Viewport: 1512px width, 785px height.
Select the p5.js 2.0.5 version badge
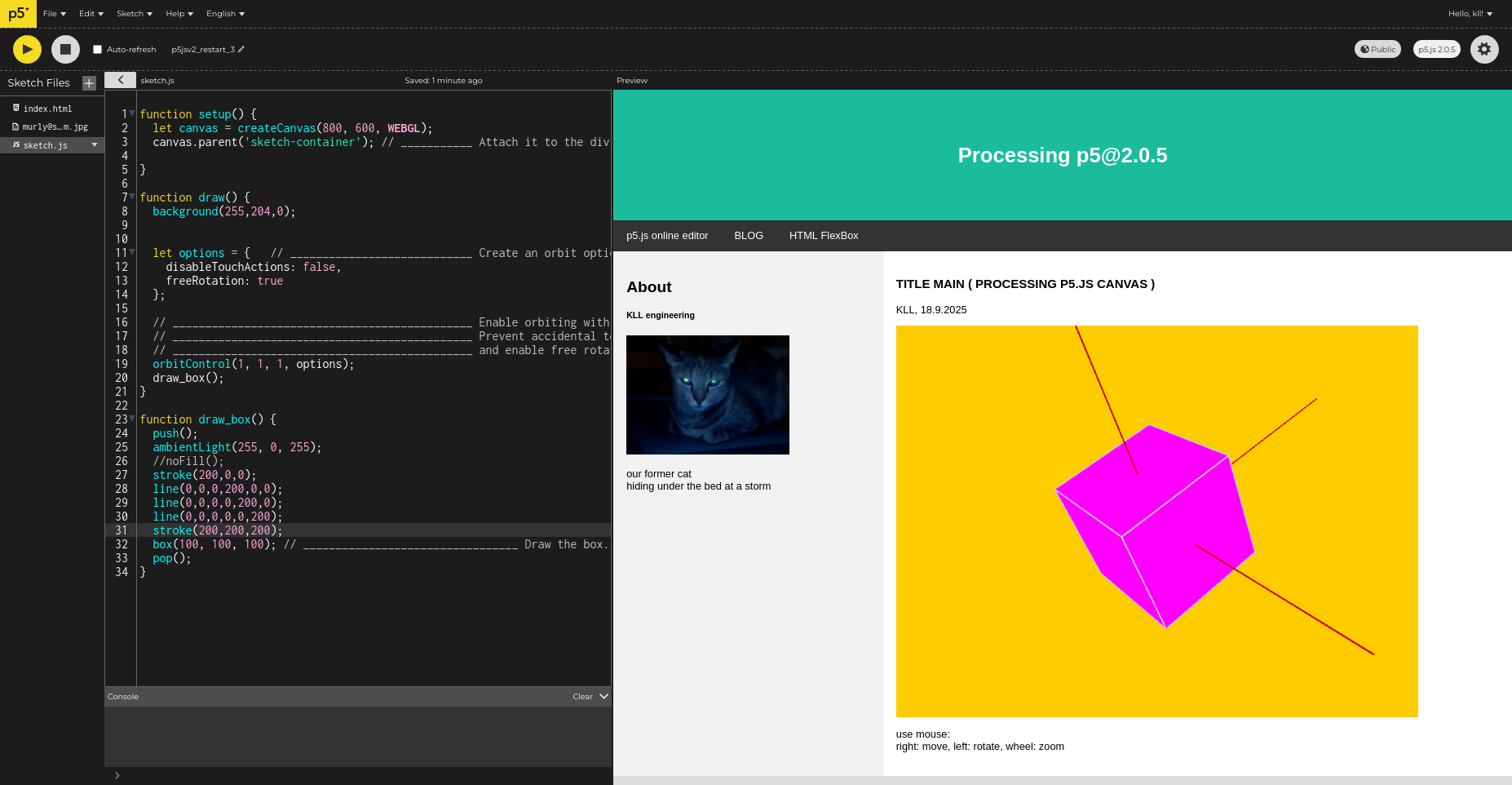click(x=1436, y=50)
